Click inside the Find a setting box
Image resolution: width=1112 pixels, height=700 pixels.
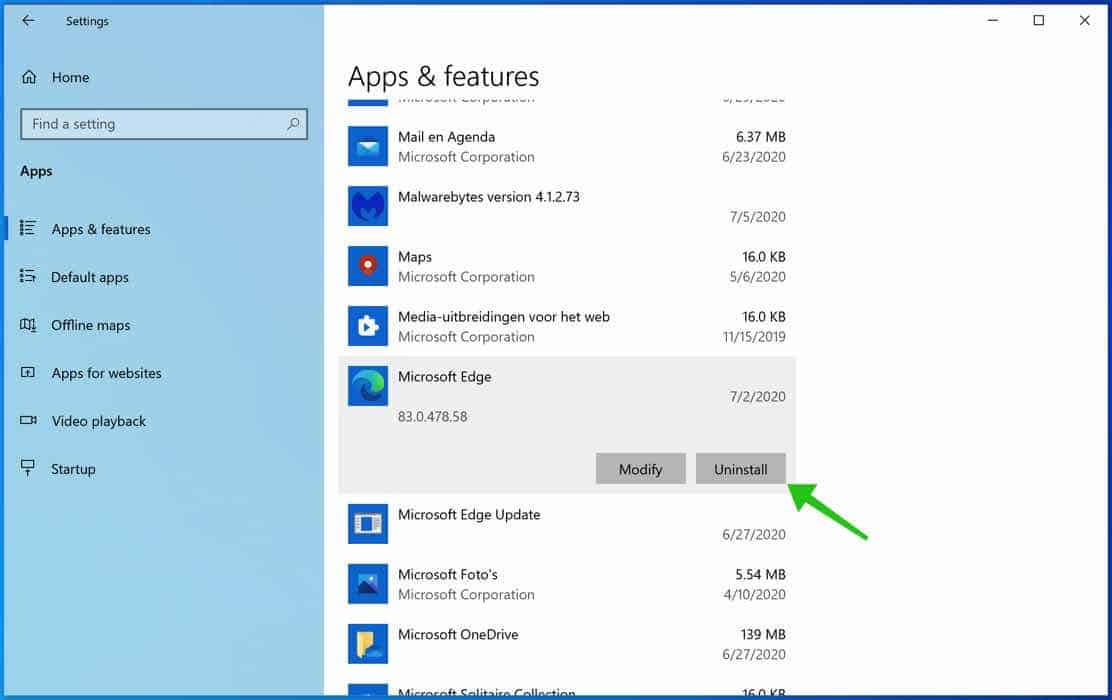pos(150,124)
